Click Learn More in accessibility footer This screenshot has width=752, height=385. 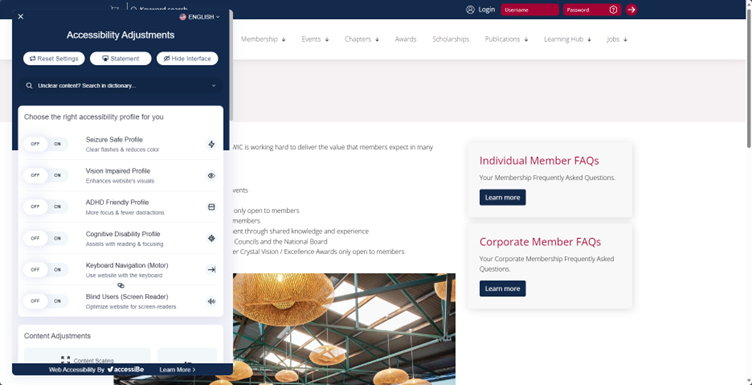[177, 370]
